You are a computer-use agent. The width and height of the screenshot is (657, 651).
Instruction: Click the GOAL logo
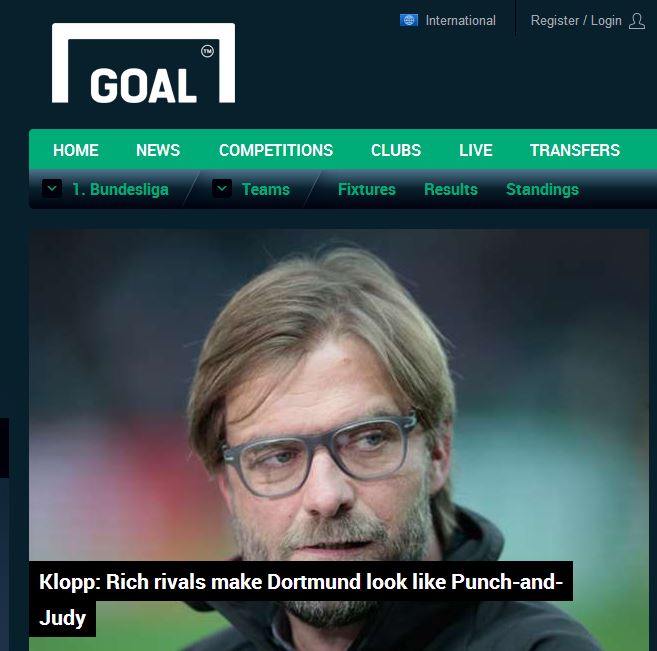click(143, 63)
